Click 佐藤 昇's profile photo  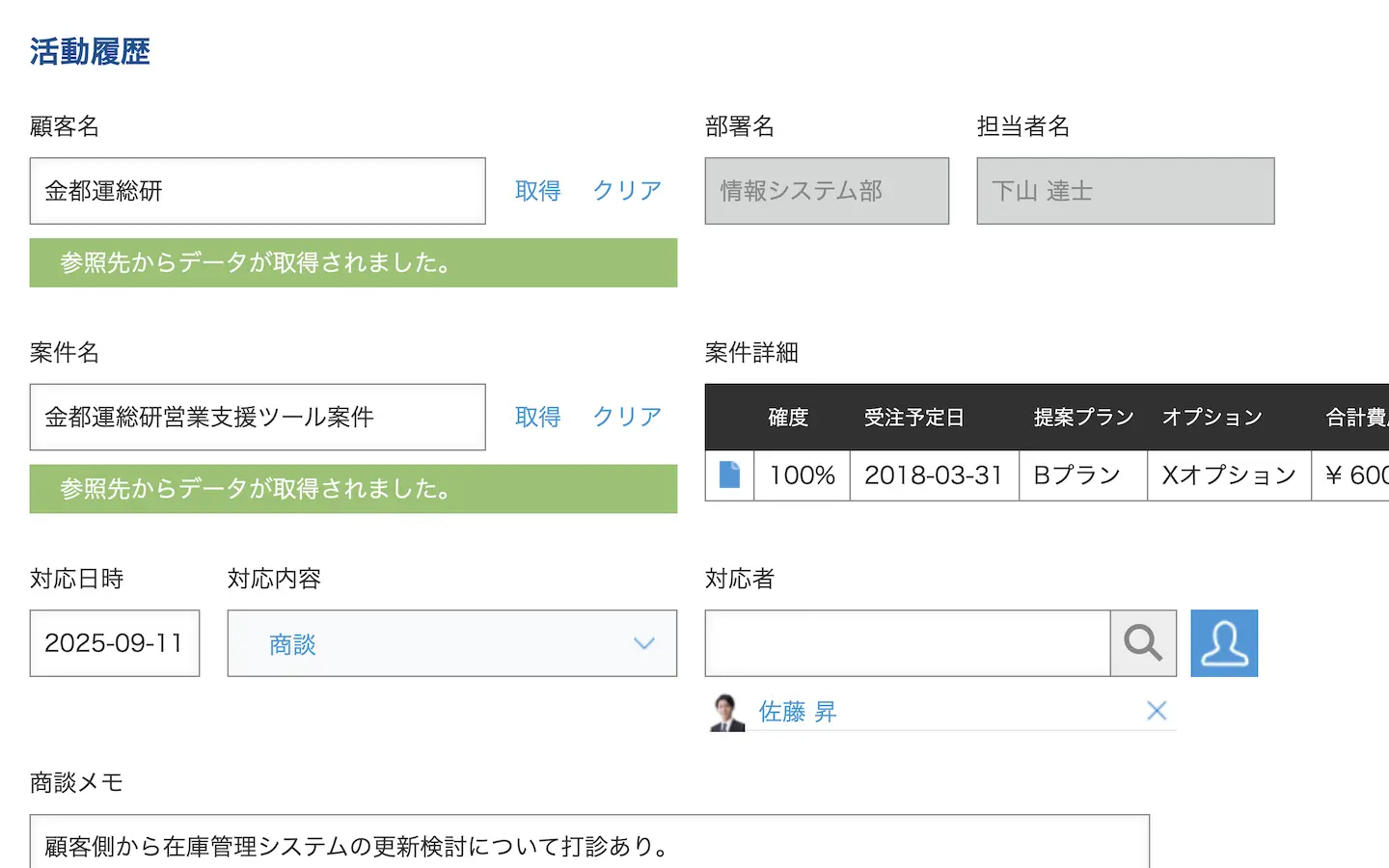click(x=727, y=713)
